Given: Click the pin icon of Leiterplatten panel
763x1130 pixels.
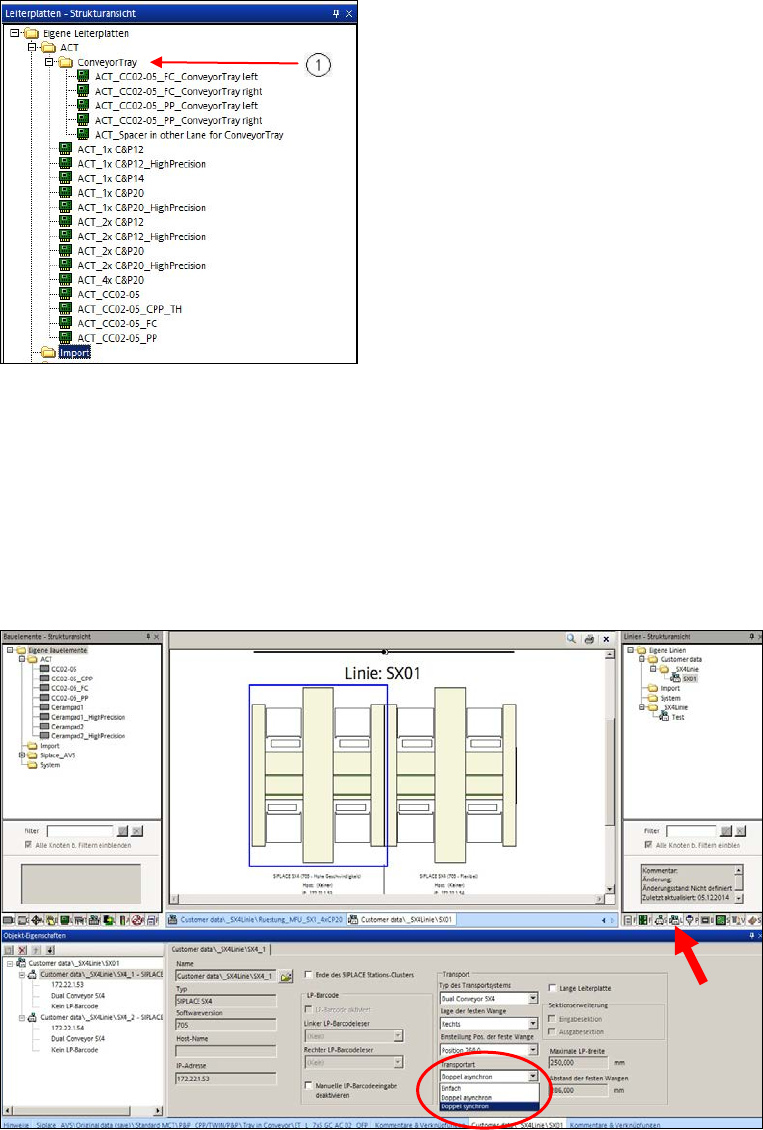Looking at the screenshot, I should (335, 15).
